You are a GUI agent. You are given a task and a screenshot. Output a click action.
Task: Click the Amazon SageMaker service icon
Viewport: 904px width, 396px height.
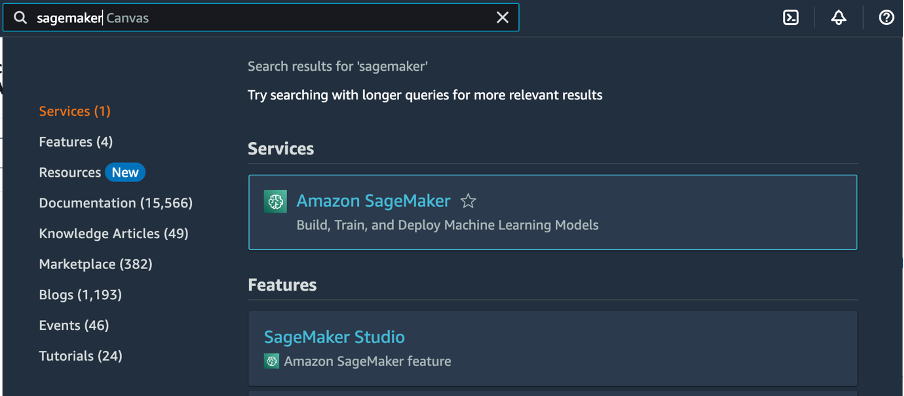pyautogui.click(x=275, y=201)
